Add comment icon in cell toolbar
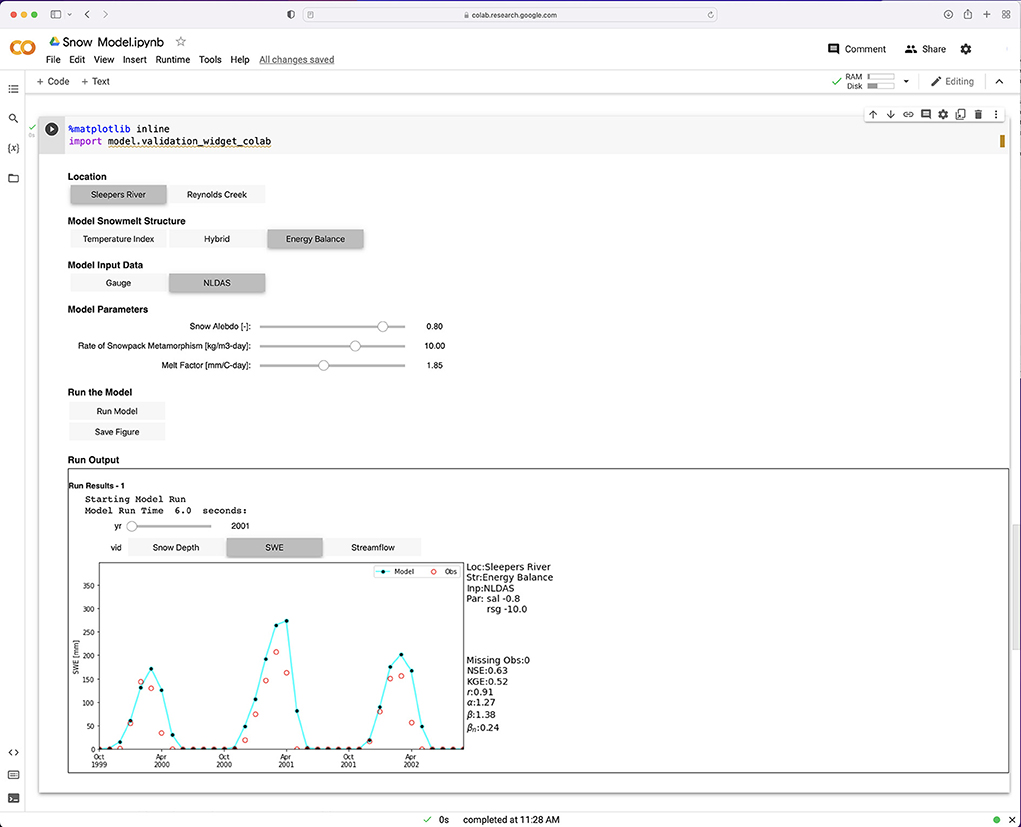Image resolution: width=1021 pixels, height=827 pixels. [x=926, y=114]
